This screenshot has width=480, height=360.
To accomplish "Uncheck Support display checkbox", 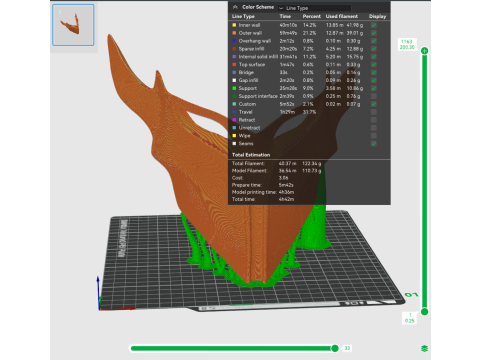I will [x=374, y=88].
